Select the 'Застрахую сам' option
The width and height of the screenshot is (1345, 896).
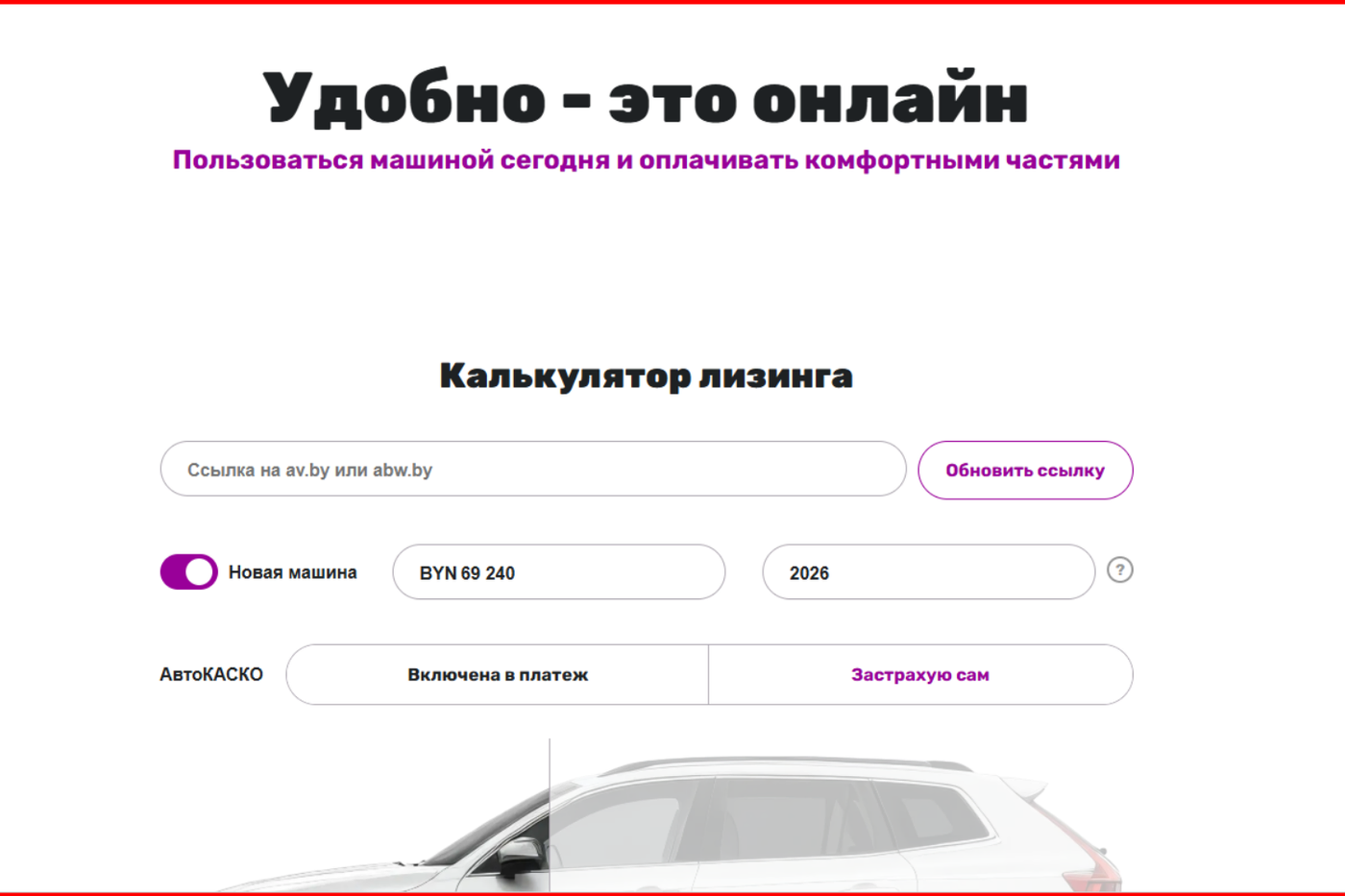point(920,674)
